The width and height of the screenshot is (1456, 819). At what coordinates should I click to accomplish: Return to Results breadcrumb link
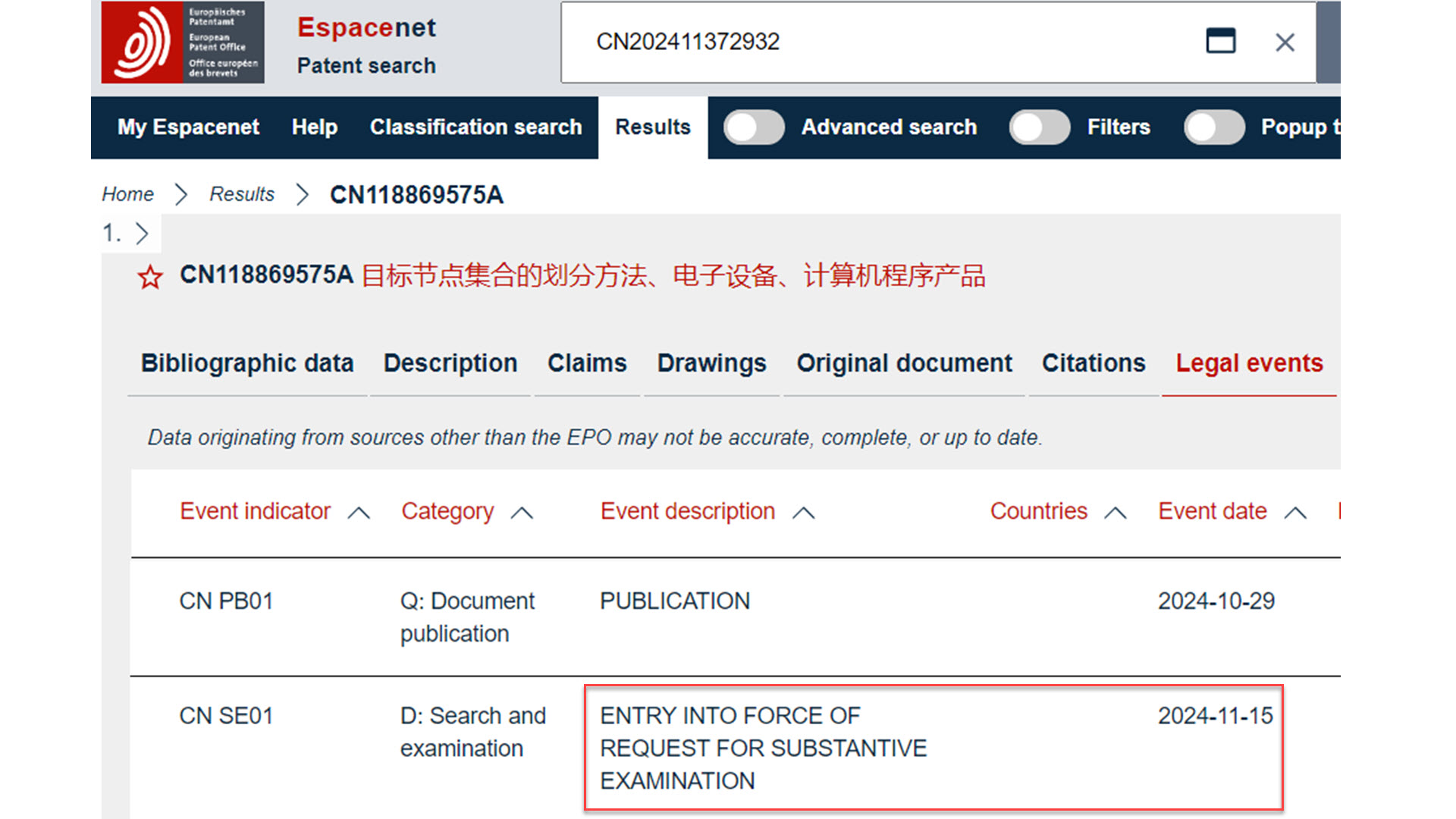(x=242, y=195)
